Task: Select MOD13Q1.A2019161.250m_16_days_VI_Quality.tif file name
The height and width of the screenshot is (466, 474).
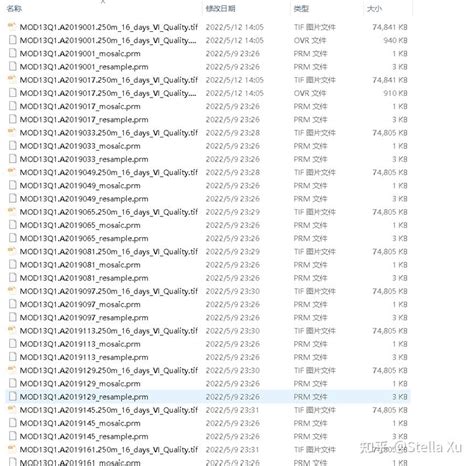Action: click(x=109, y=450)
